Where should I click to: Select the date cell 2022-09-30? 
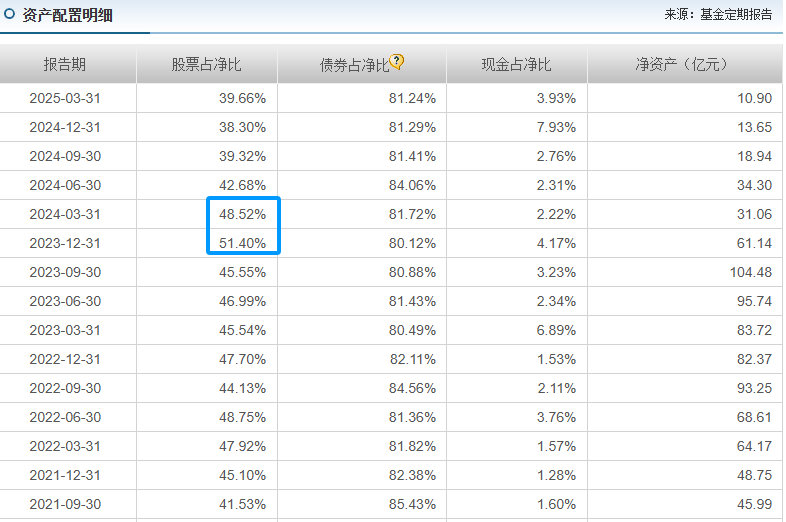(65, 389)
